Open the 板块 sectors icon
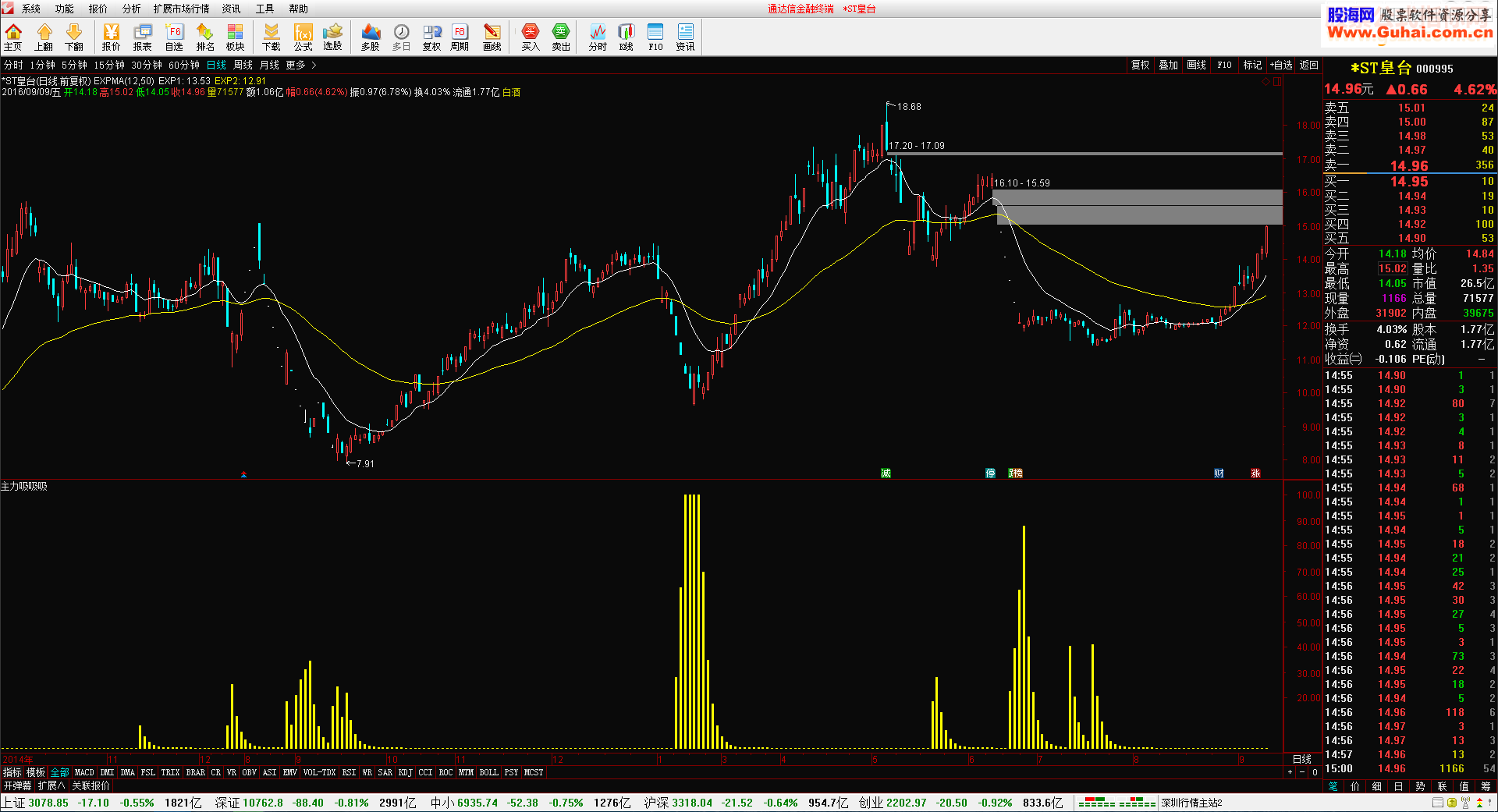This screenshot has height=812, width=1498. tap(235, 37)
